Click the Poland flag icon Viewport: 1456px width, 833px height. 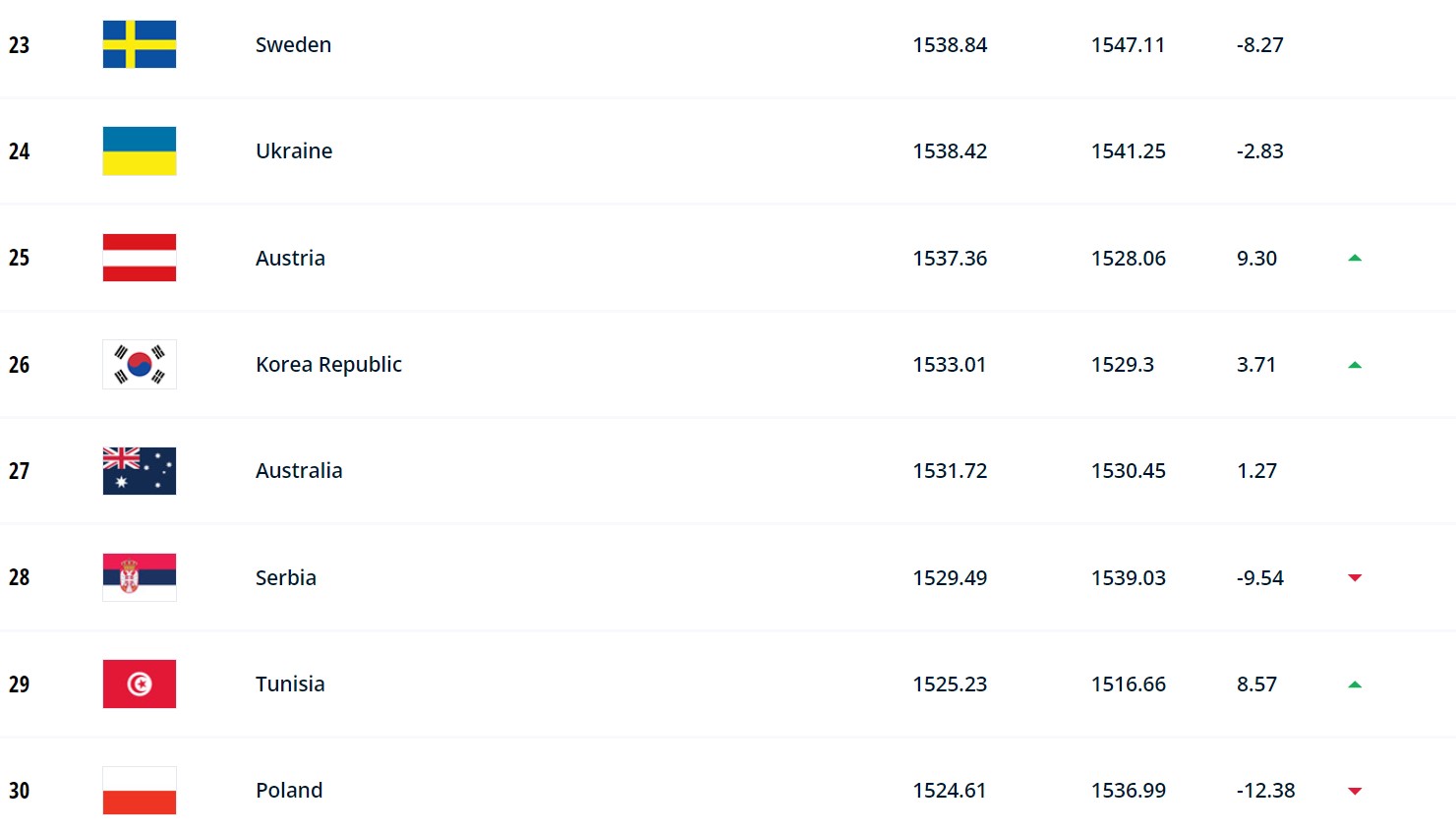140,790
